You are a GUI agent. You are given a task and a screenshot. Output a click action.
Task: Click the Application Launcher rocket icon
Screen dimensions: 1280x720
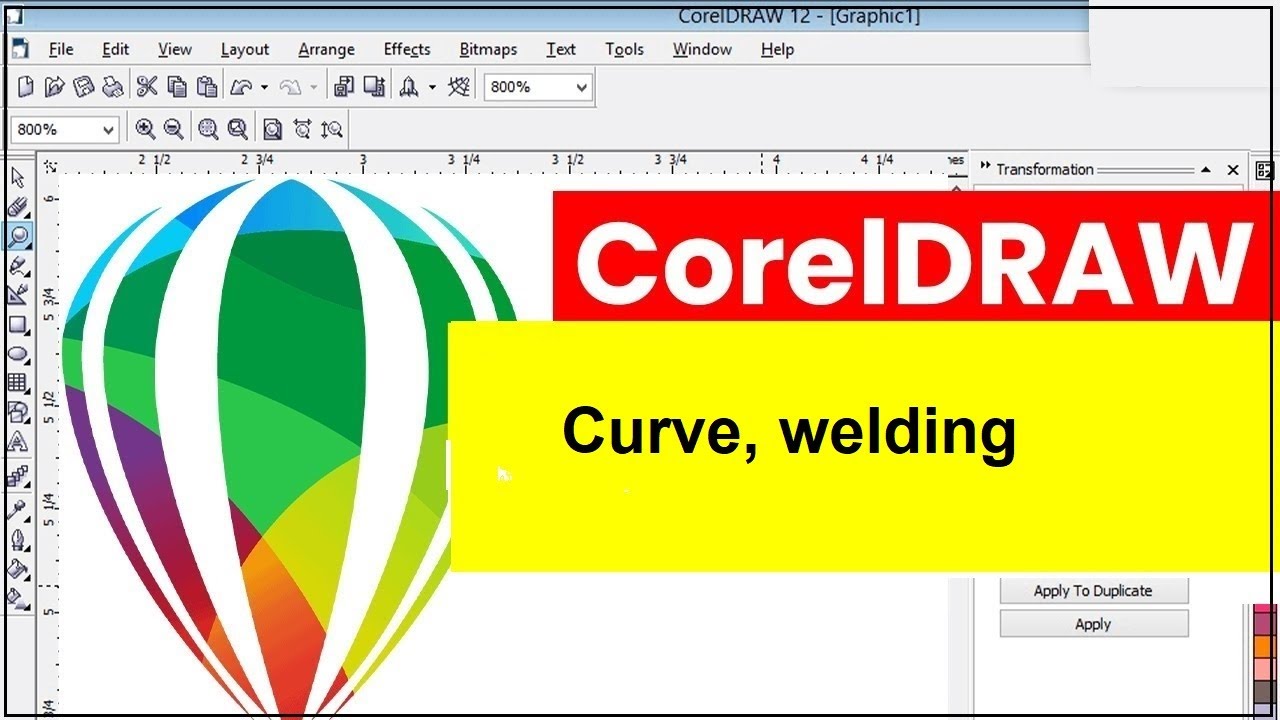point(409,87)
